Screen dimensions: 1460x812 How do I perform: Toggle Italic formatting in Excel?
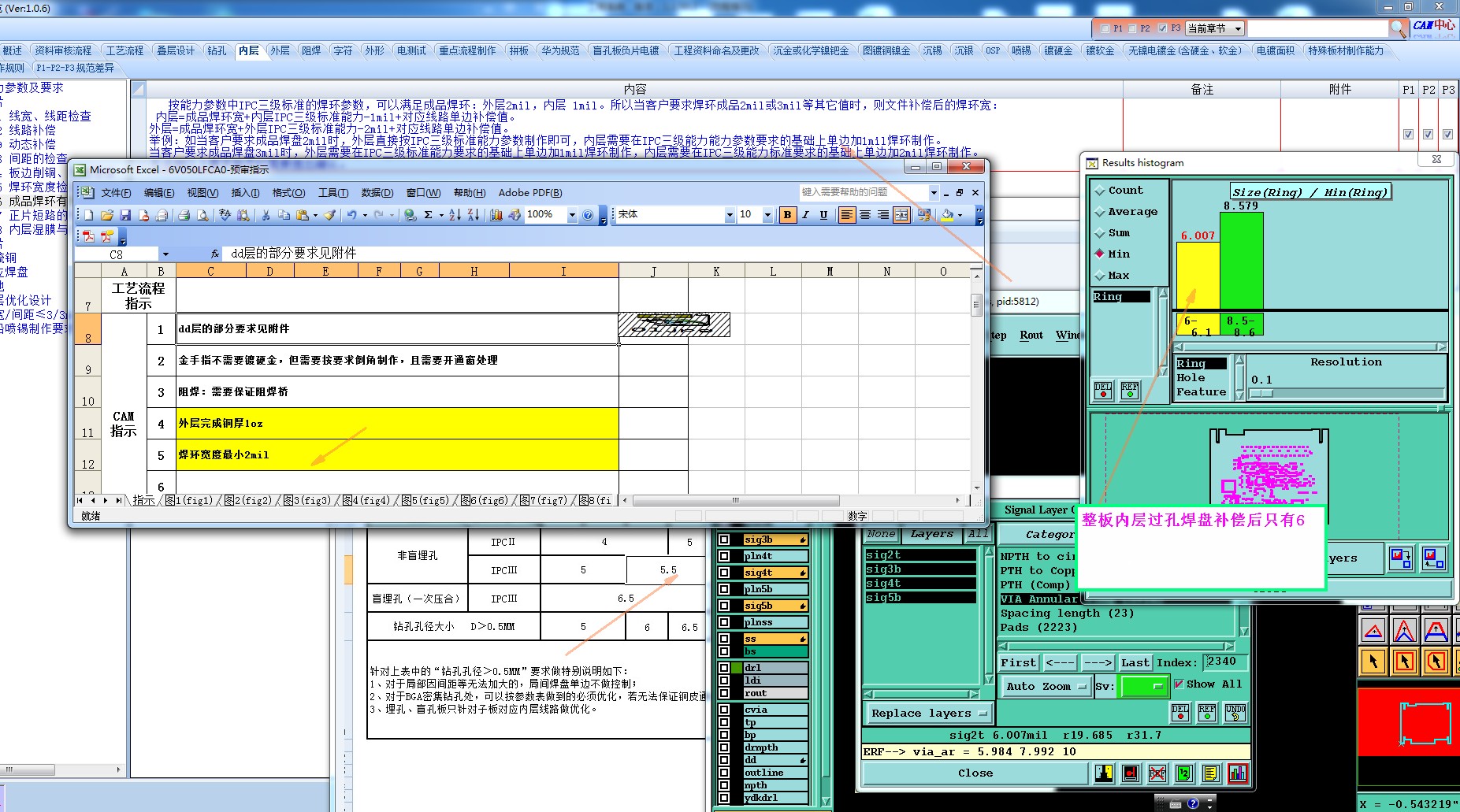click(x=805, y=215)
